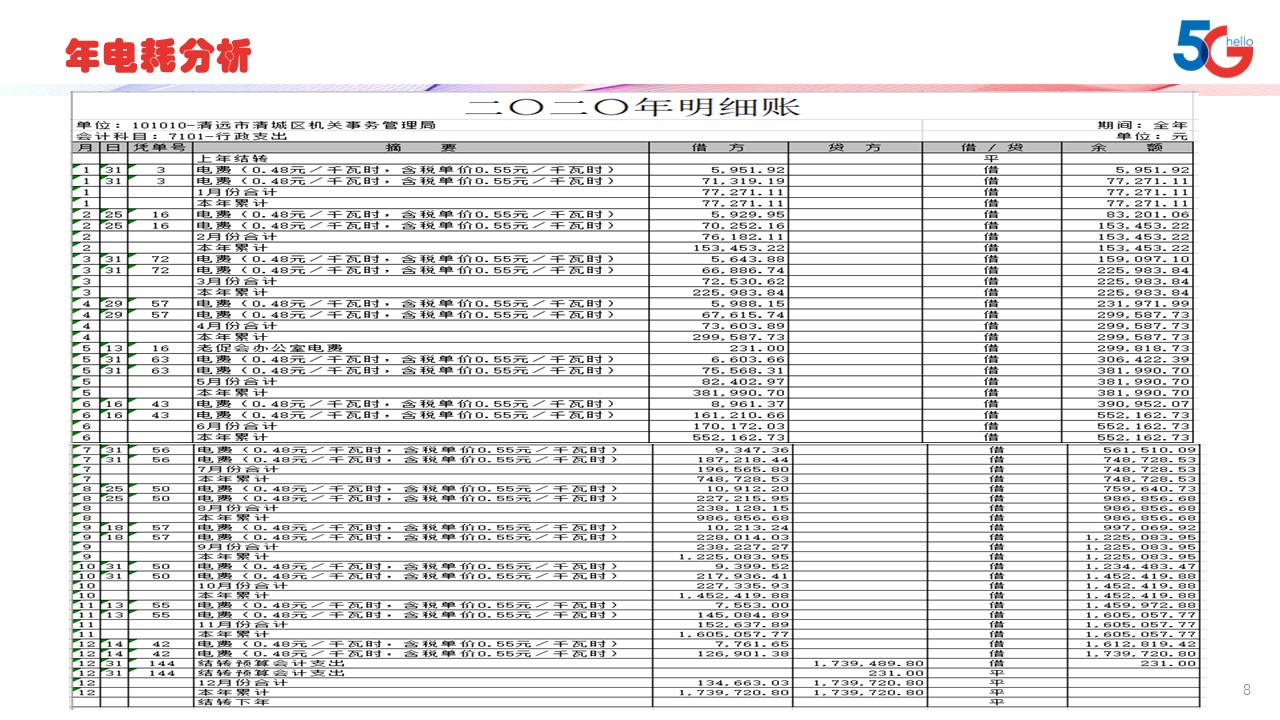This screenshot has height=720, width=1280.
Task: Click the 借/贷 column header
Action: 992,147
